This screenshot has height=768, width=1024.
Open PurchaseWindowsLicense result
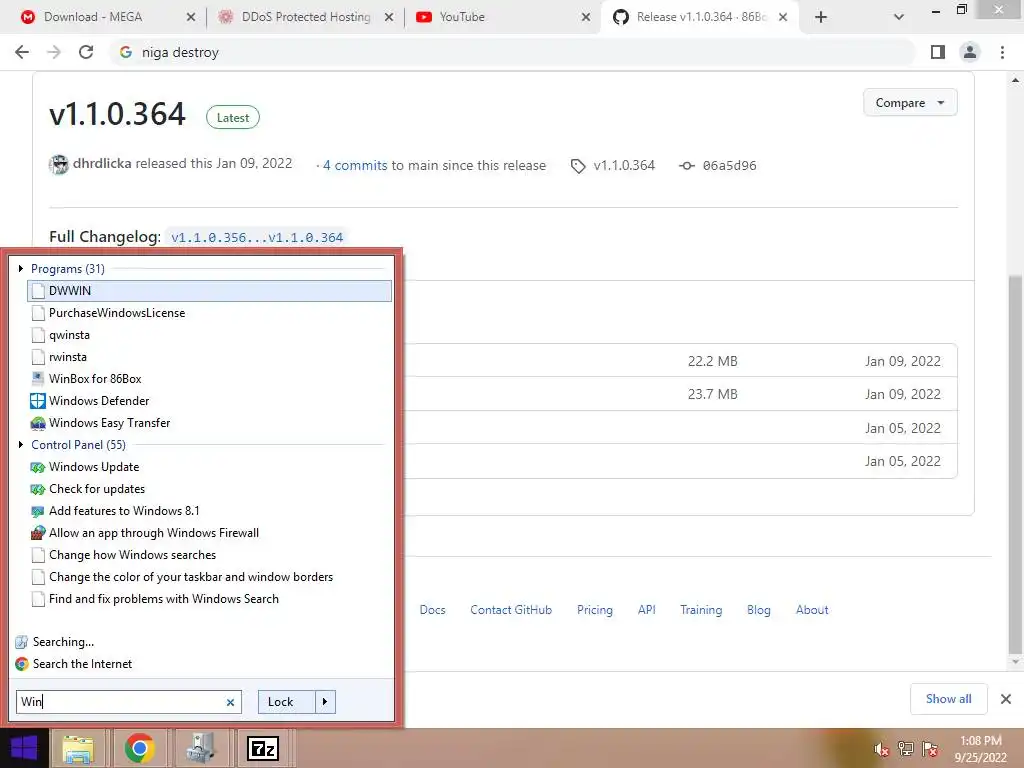click(x=209, y=313)
